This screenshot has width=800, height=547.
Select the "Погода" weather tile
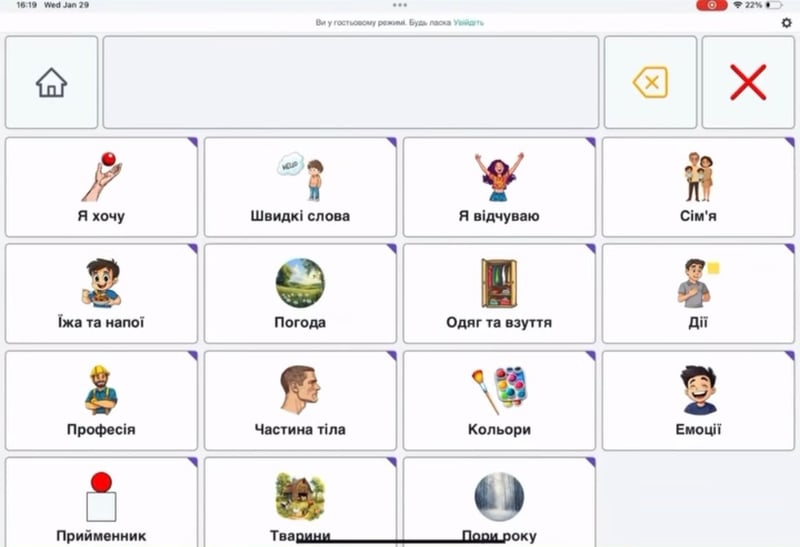(x=300, y=293)
